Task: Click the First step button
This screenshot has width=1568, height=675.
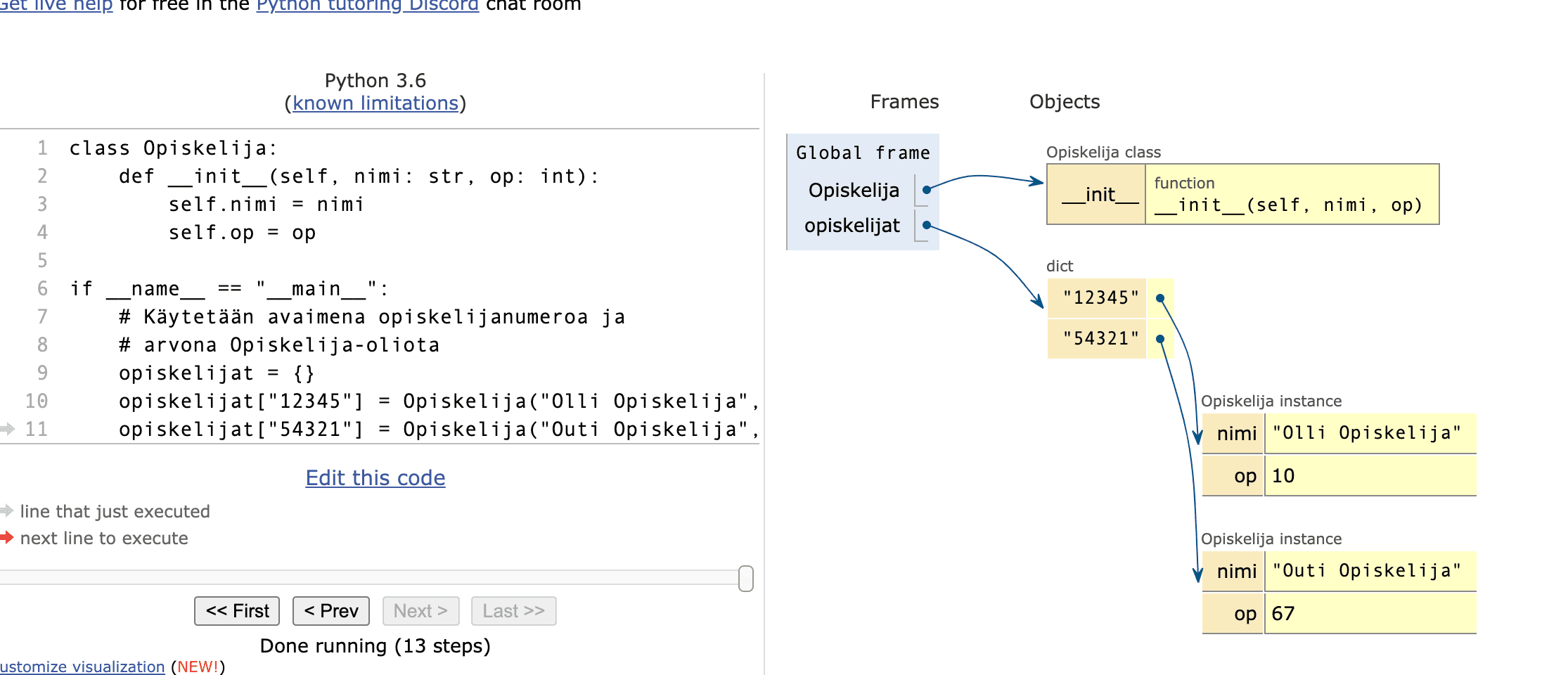Action: (237, 611)
